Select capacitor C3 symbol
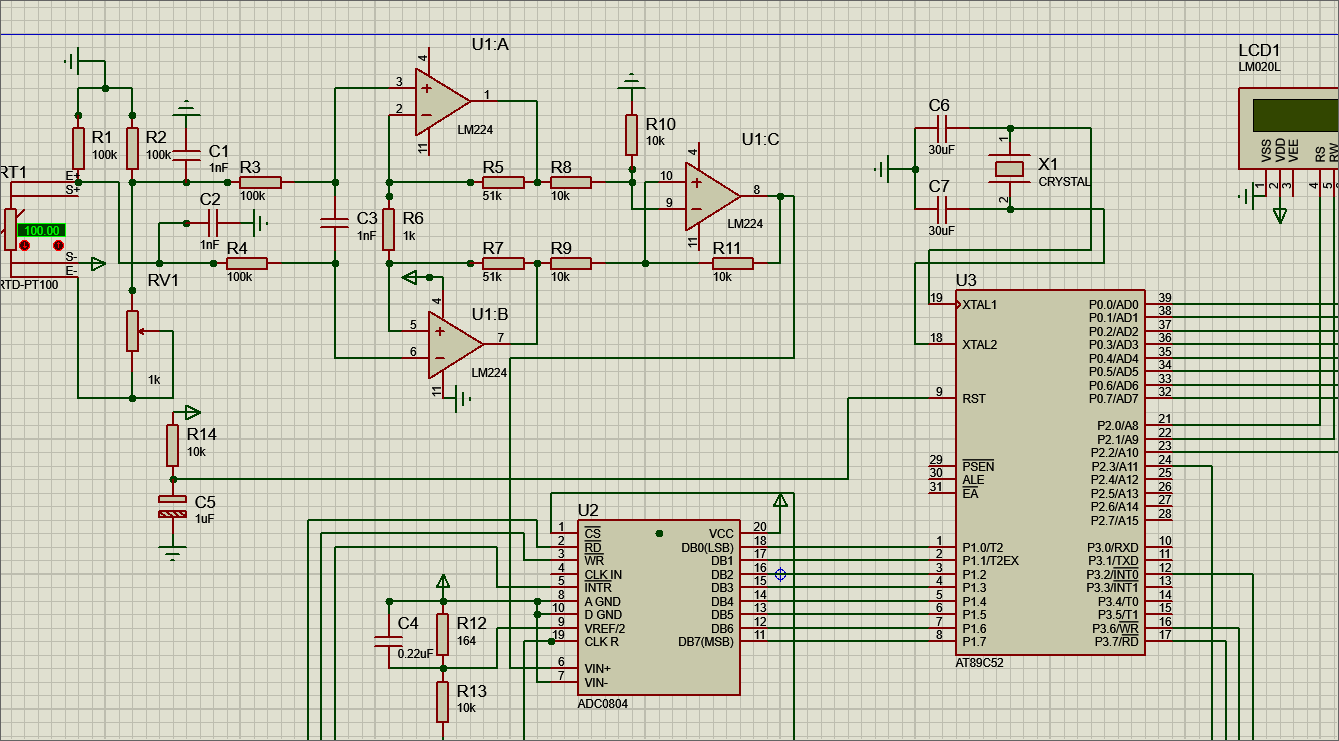Image resolution: width=1339 pixels, height=741 pixels. [335, 222]
